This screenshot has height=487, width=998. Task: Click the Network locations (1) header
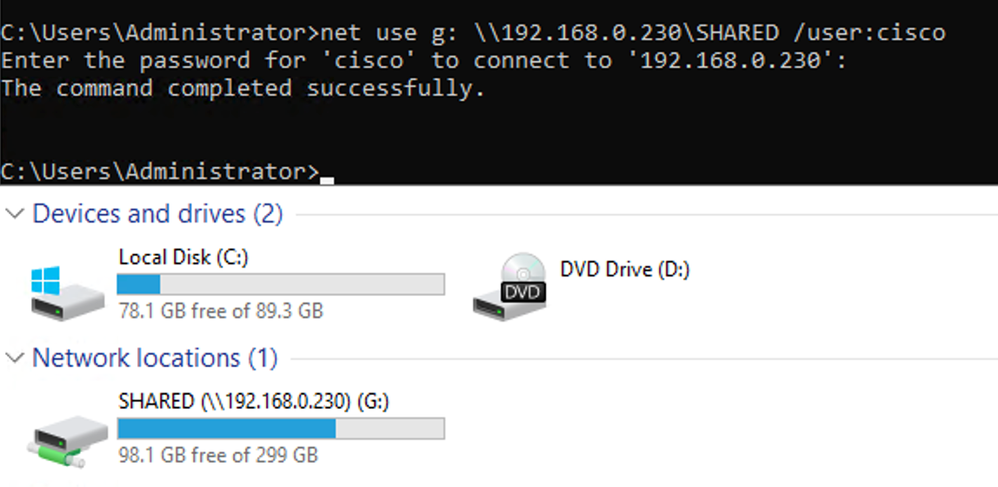point(155,358)
